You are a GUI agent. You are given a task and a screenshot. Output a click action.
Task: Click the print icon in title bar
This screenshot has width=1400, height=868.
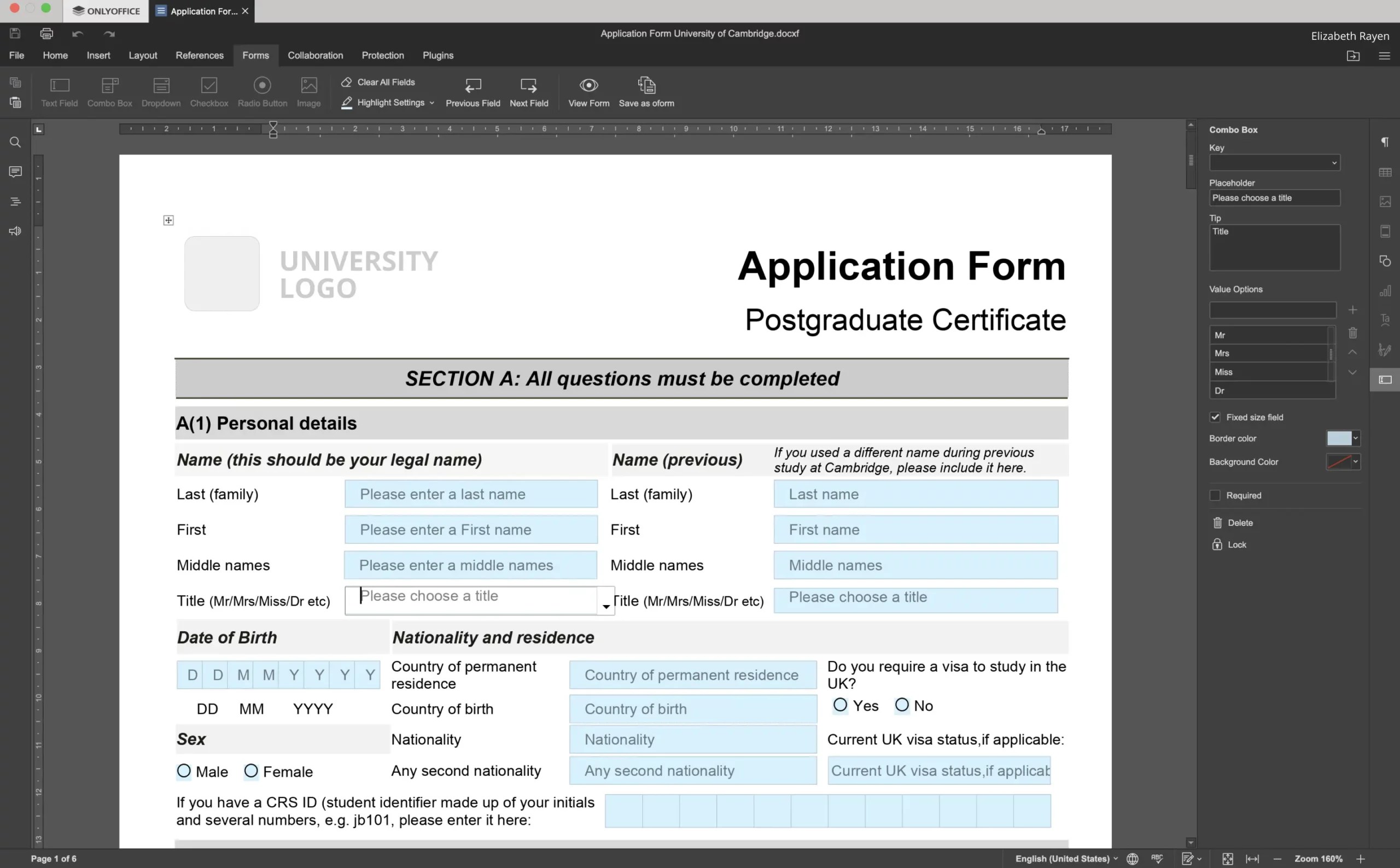[46, 33]
